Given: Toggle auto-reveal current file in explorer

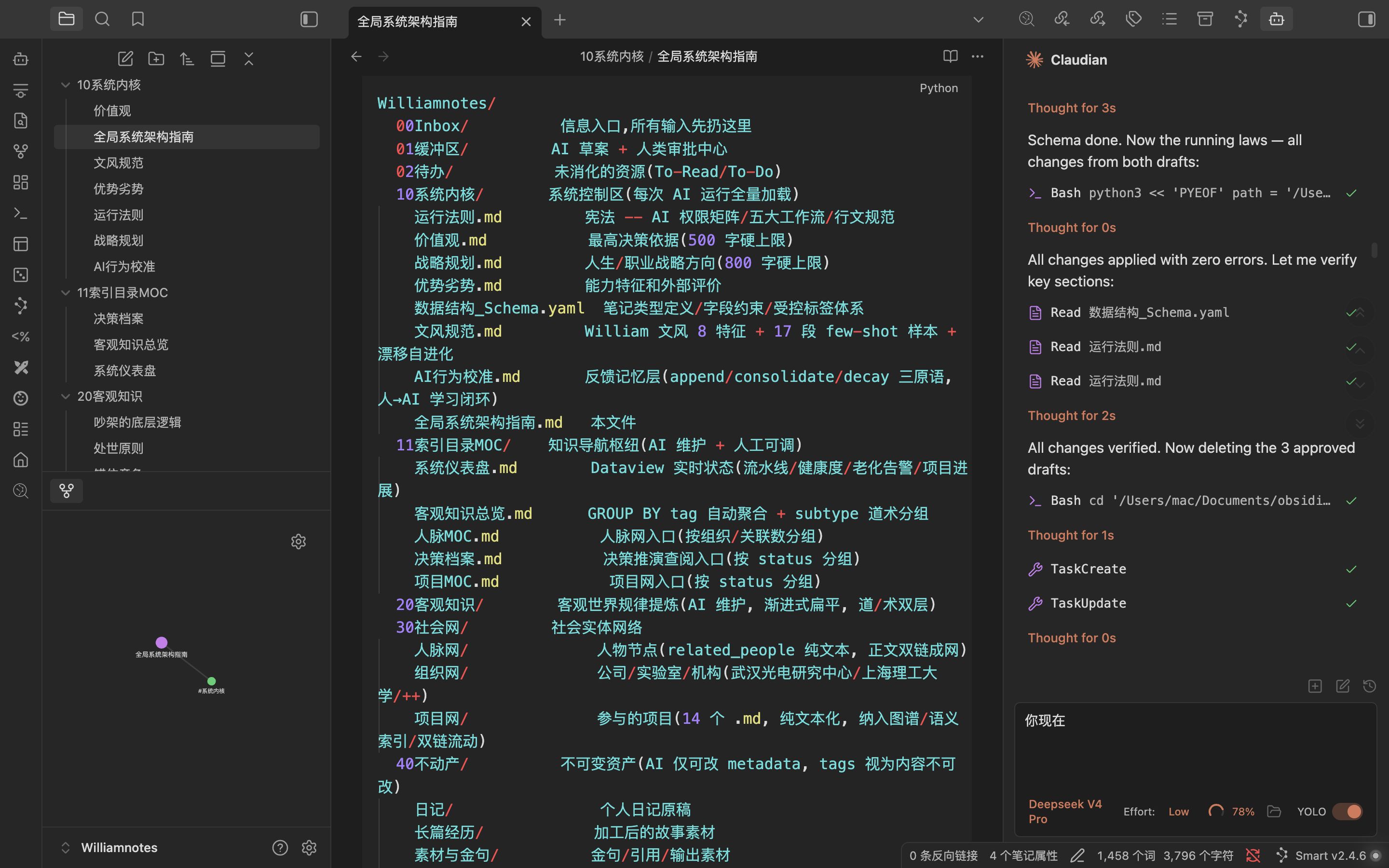Looking at the screenshot, I should point(218,58).
